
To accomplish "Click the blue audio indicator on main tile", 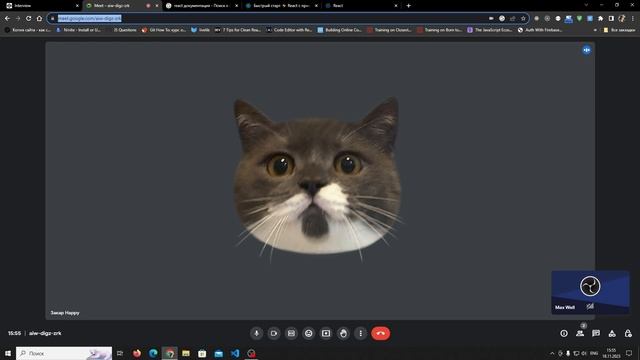I will [587, 50].
